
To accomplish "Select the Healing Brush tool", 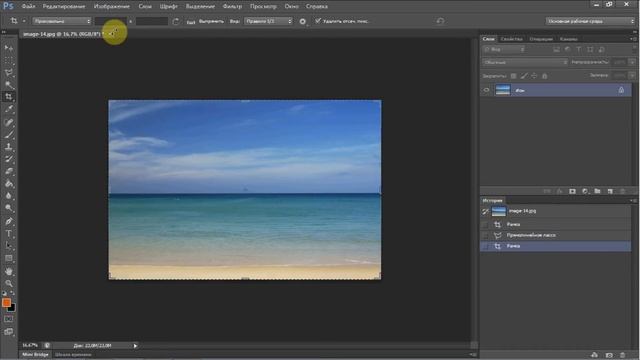I will (9, 122).
